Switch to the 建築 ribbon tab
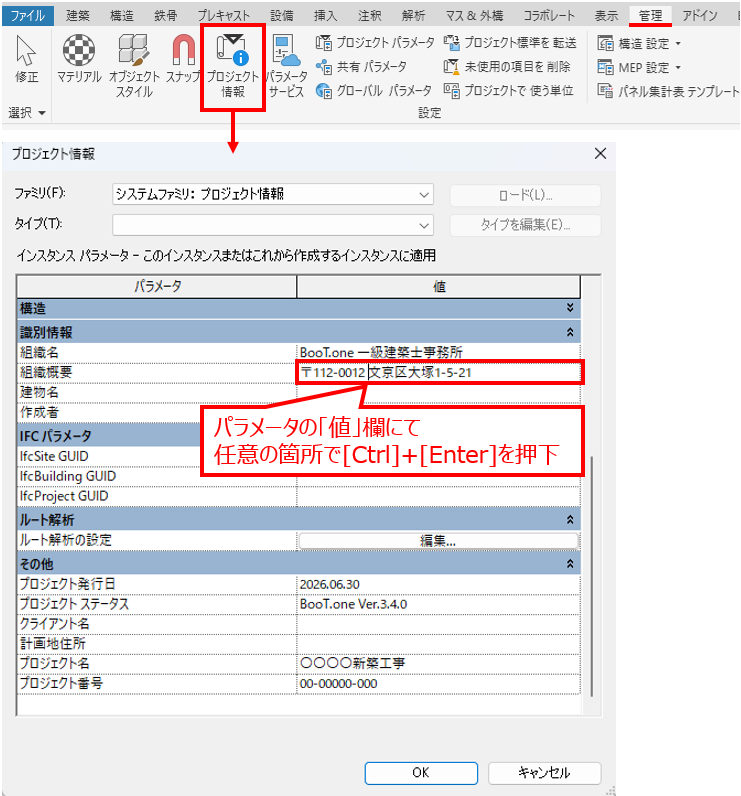 pyautogui.click(x=78, y=16)
